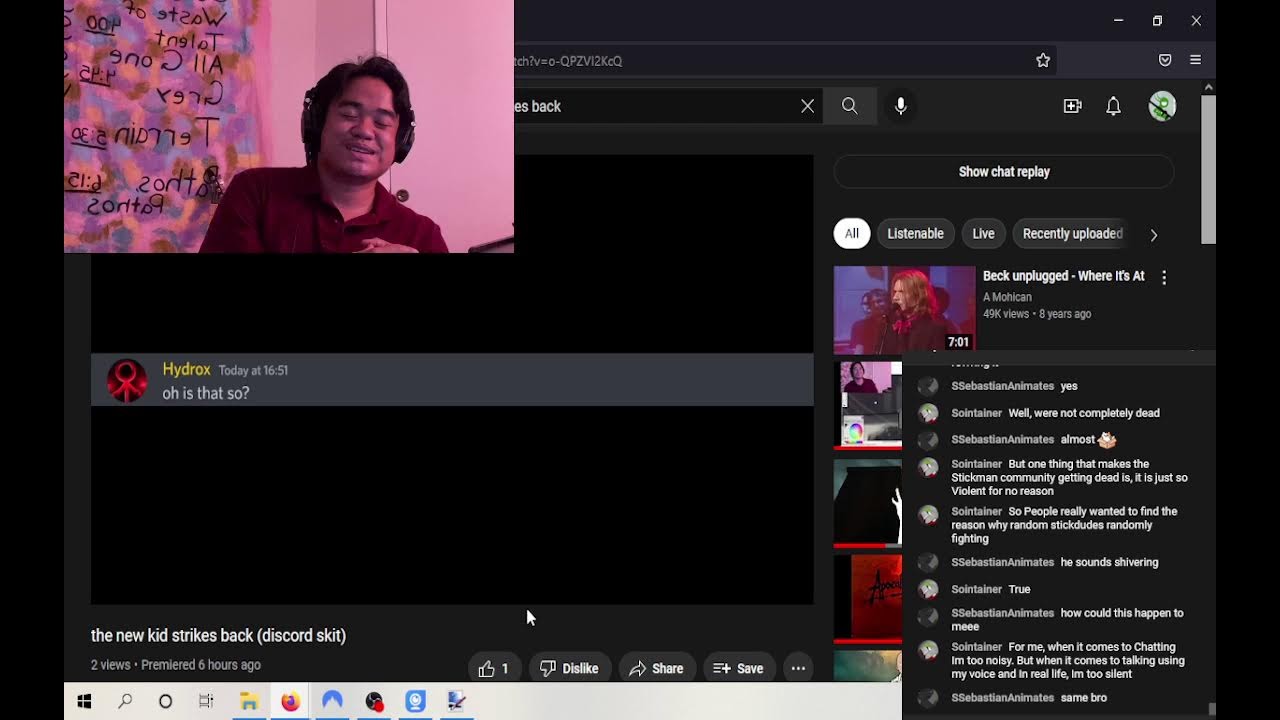This screenshot has width=1280, height=720.
Task: Toggle the Dislike button
Action: (x=569, y=668)
